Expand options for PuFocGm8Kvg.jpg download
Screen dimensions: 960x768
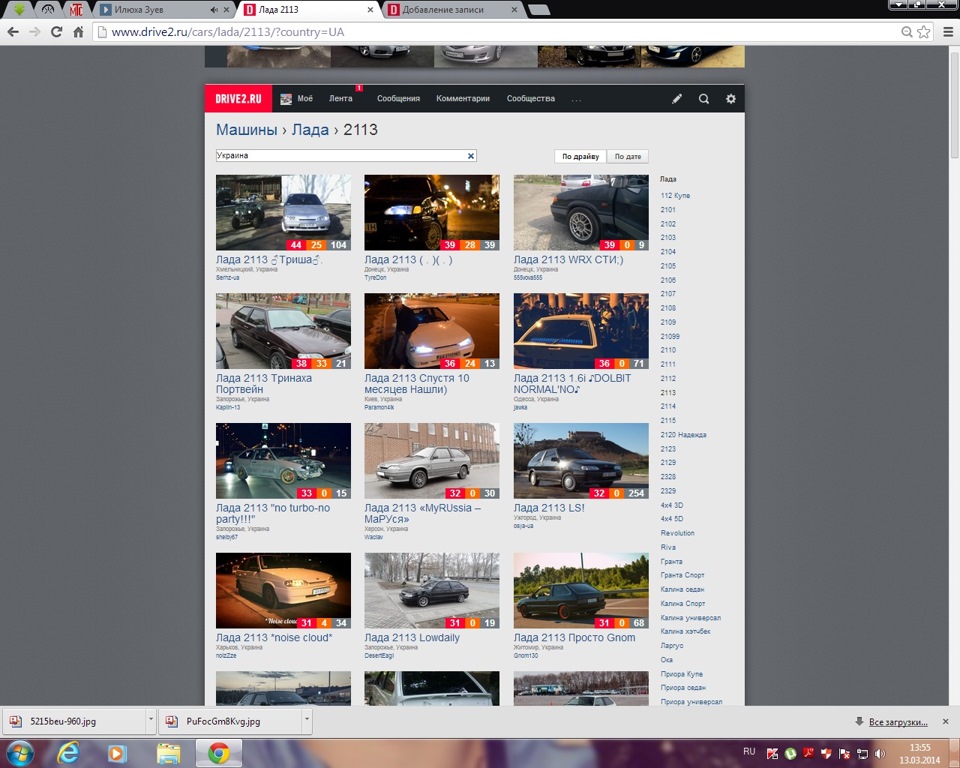(307, 721)
